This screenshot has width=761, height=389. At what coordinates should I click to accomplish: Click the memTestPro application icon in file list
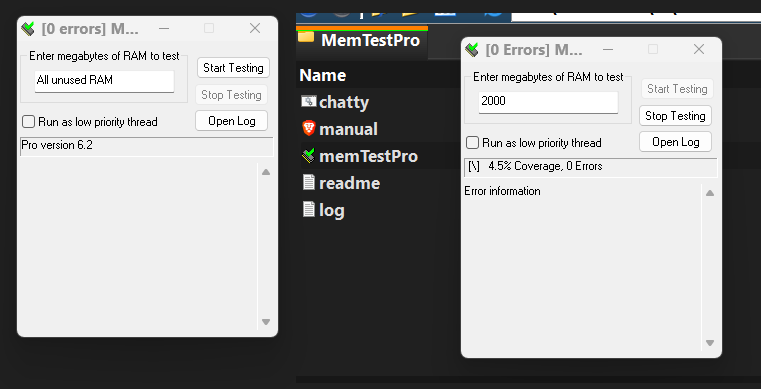(309, 155)
